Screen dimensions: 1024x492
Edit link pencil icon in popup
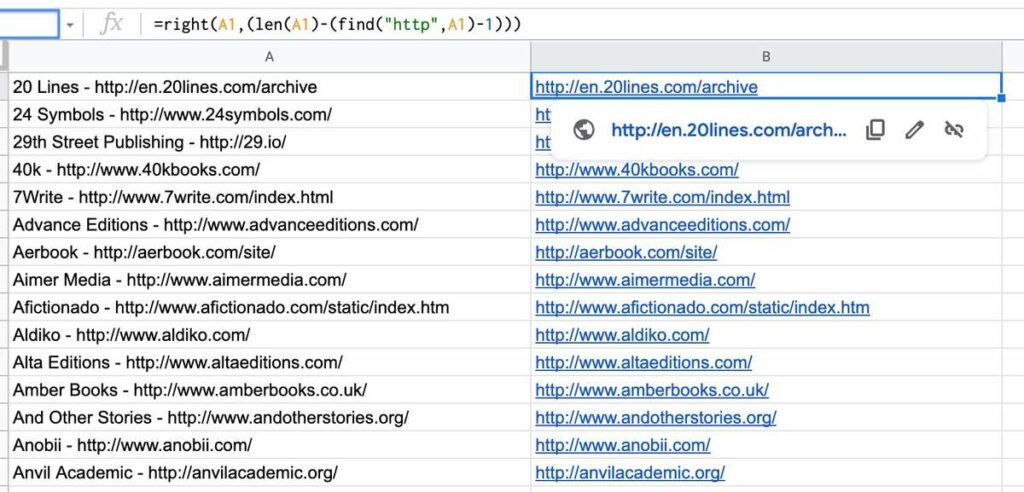(914, 129)
